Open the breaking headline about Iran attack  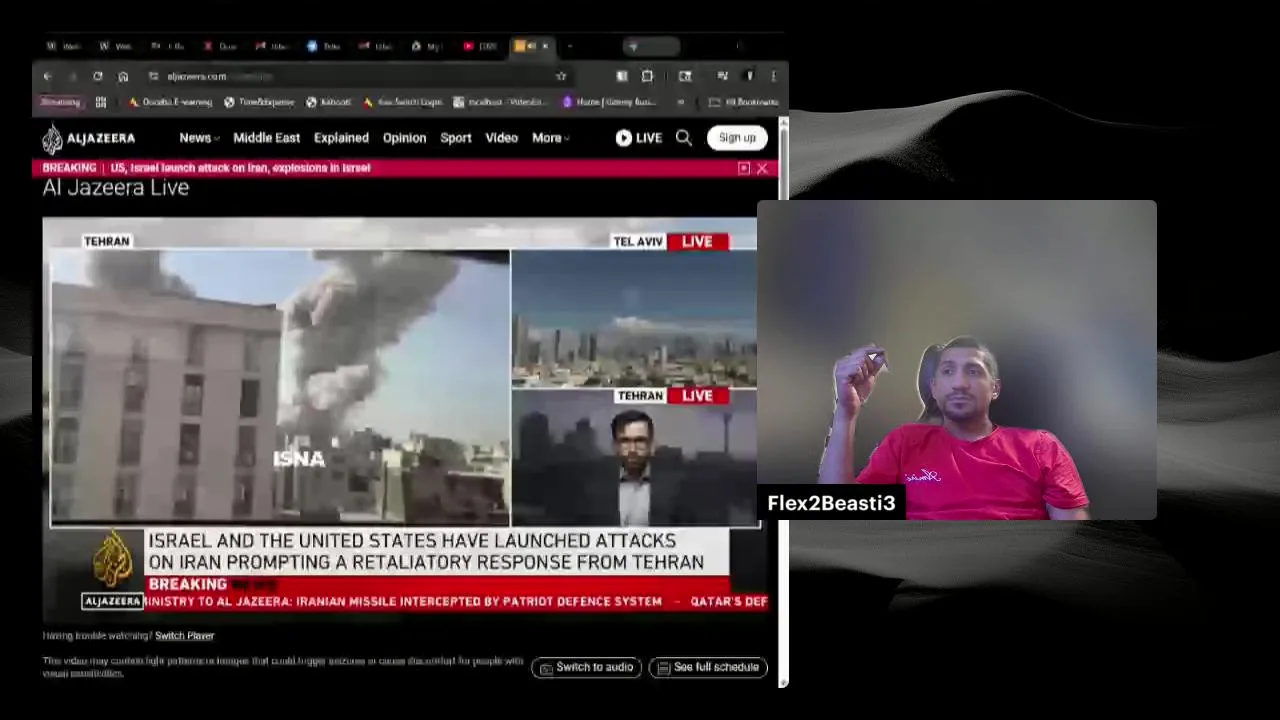pos(240,168)
